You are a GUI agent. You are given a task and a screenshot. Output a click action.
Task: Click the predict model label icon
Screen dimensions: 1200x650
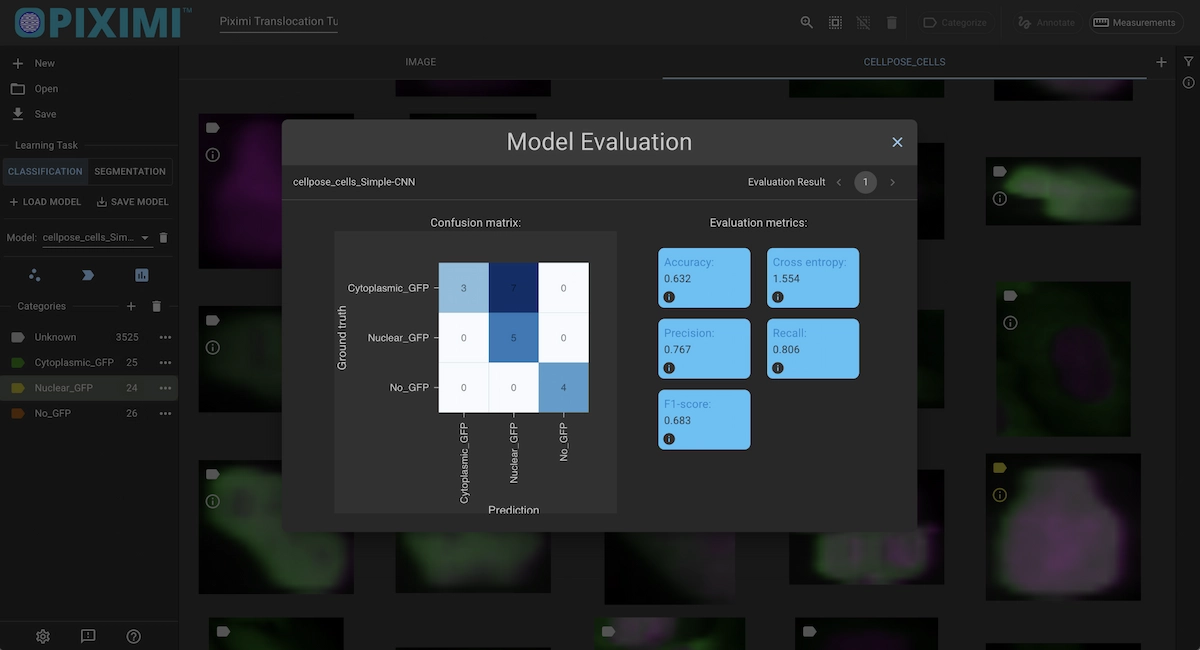click(x=88, y=275)
